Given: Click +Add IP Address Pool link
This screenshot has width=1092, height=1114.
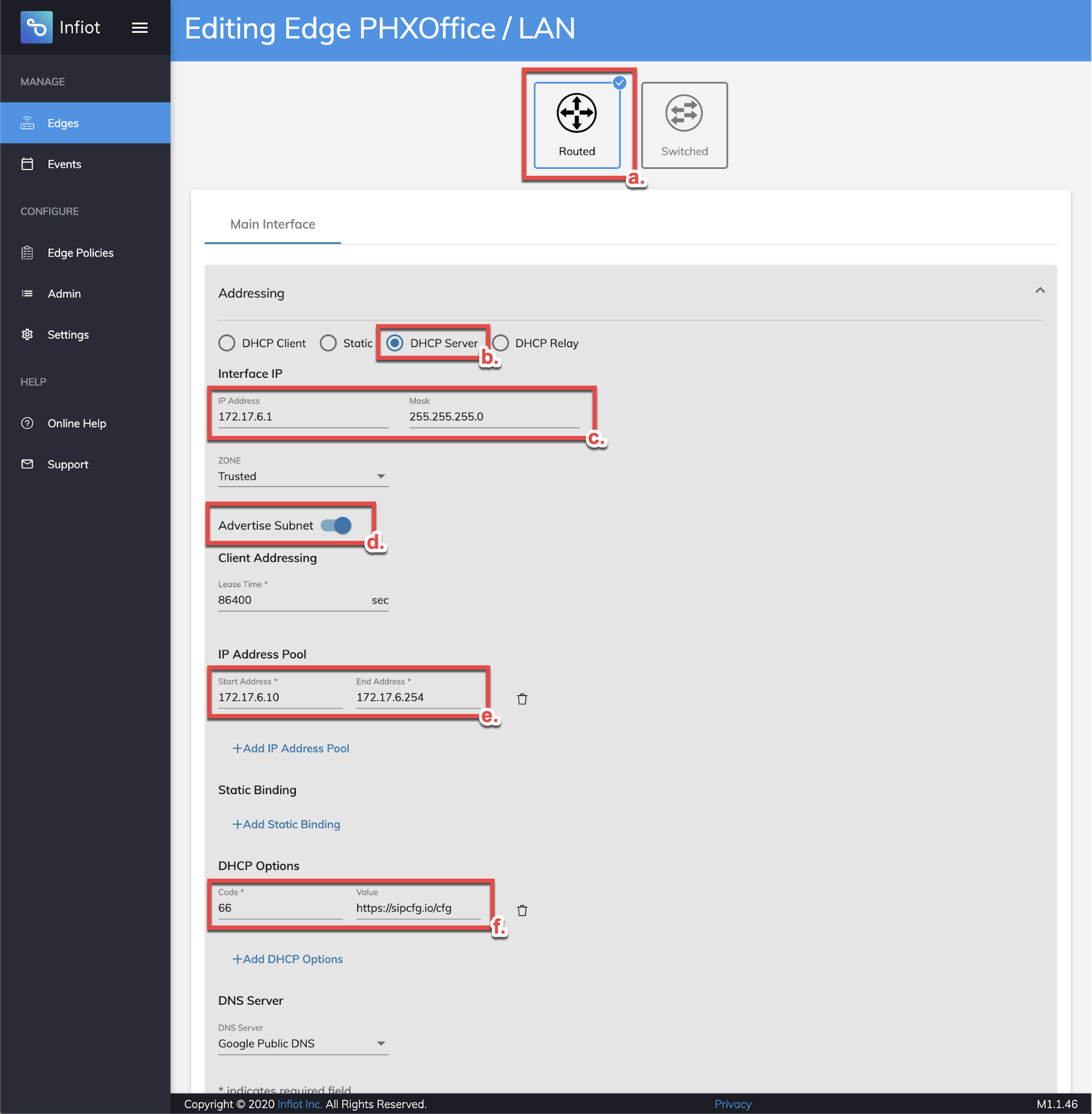Looking at the screenshot, I should (x=291, y=748).
